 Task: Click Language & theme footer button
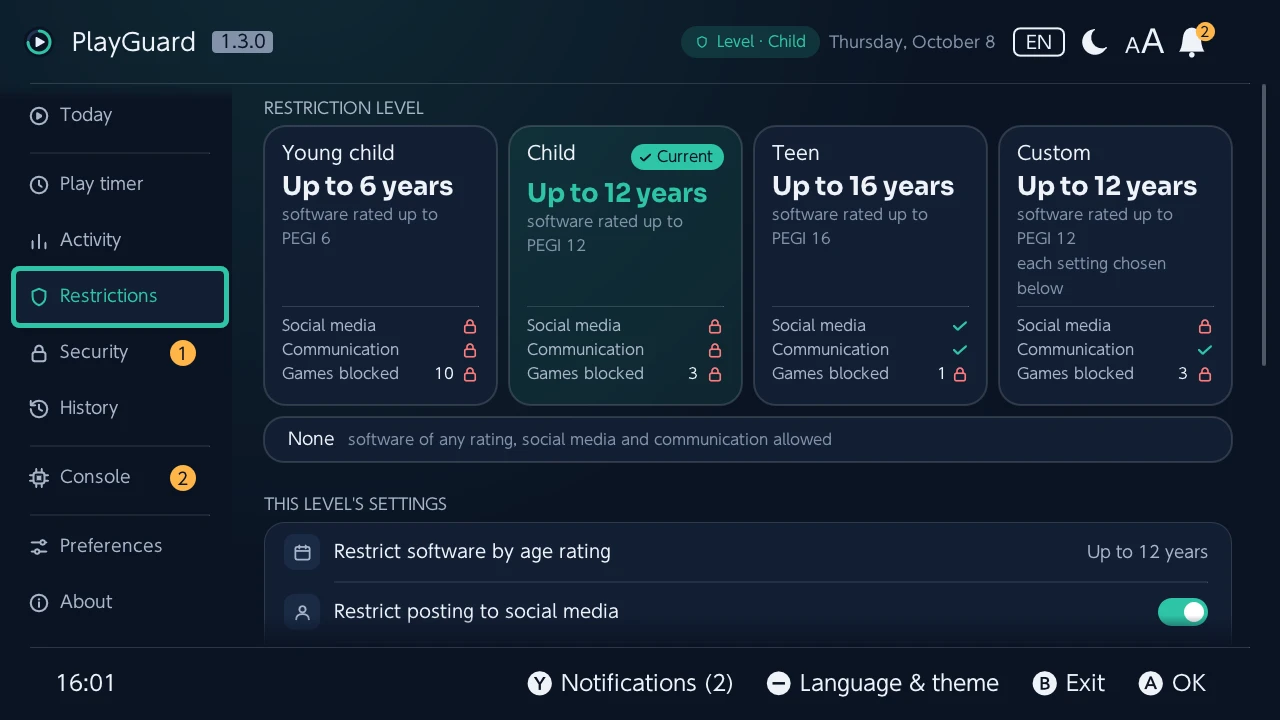click(883, 683)
